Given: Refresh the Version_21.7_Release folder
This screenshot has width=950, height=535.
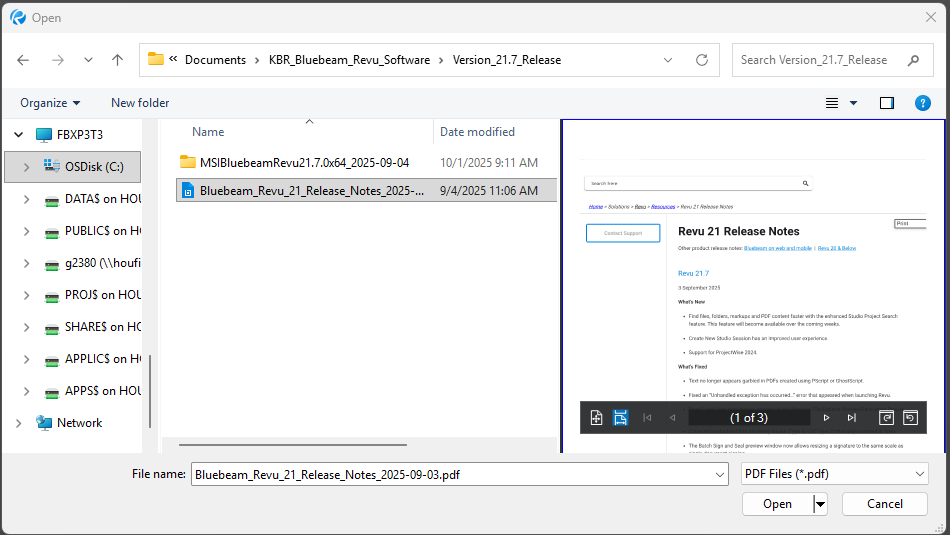Looking at the screenshot, I should (x=702, y=60).
